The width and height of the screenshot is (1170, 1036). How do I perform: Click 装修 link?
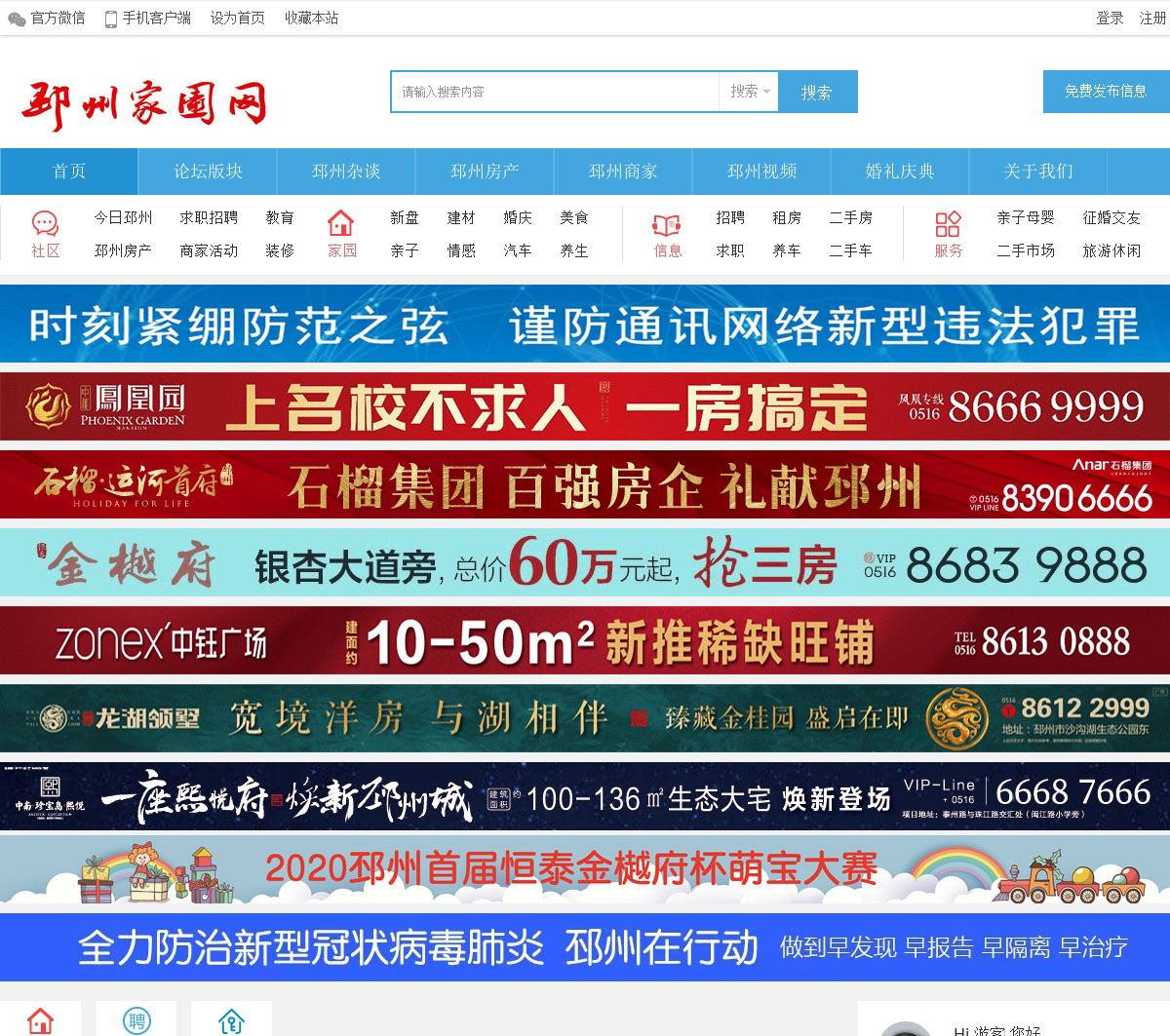click(x=280, y=250)
